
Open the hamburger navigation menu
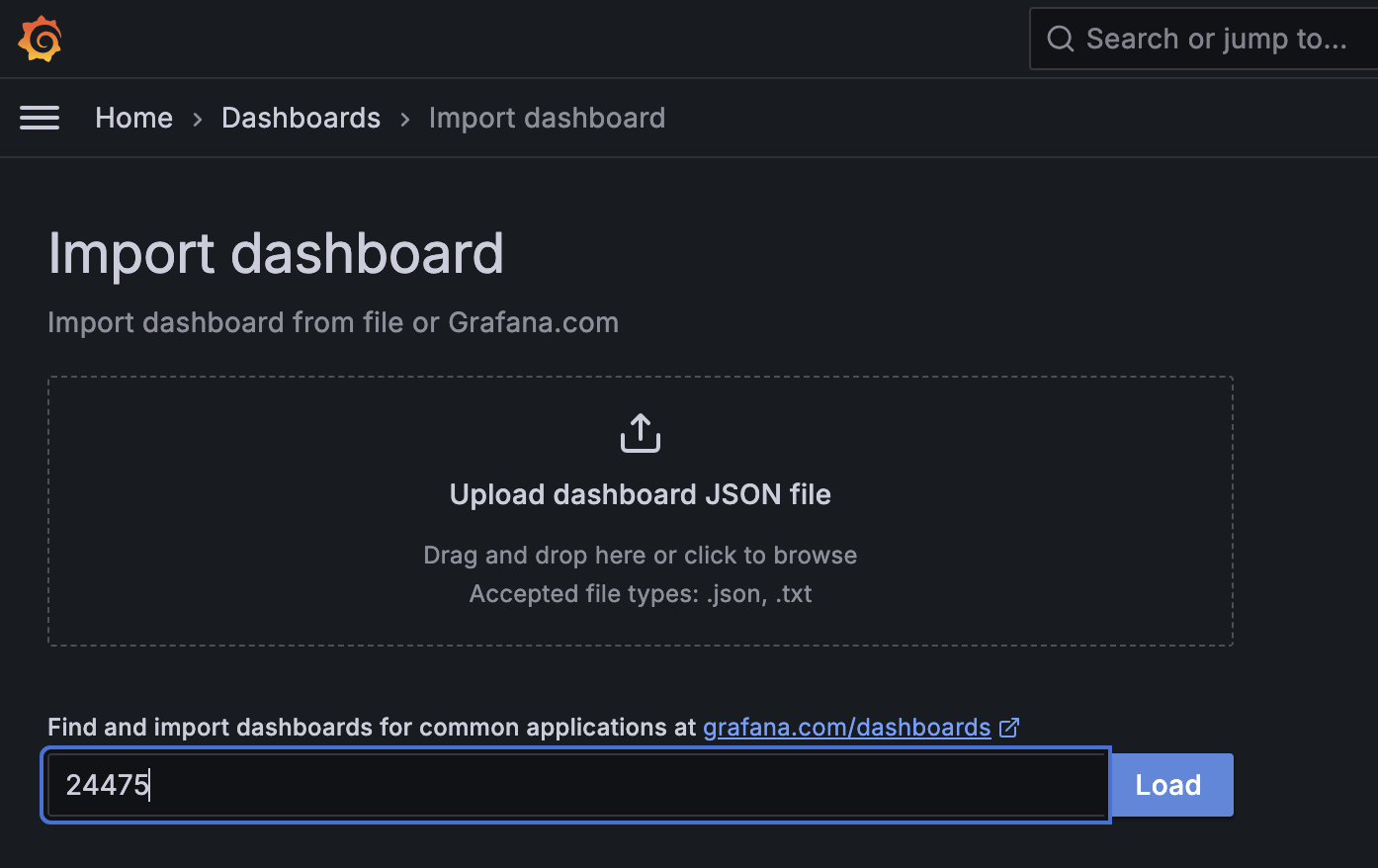click(40, 118)
